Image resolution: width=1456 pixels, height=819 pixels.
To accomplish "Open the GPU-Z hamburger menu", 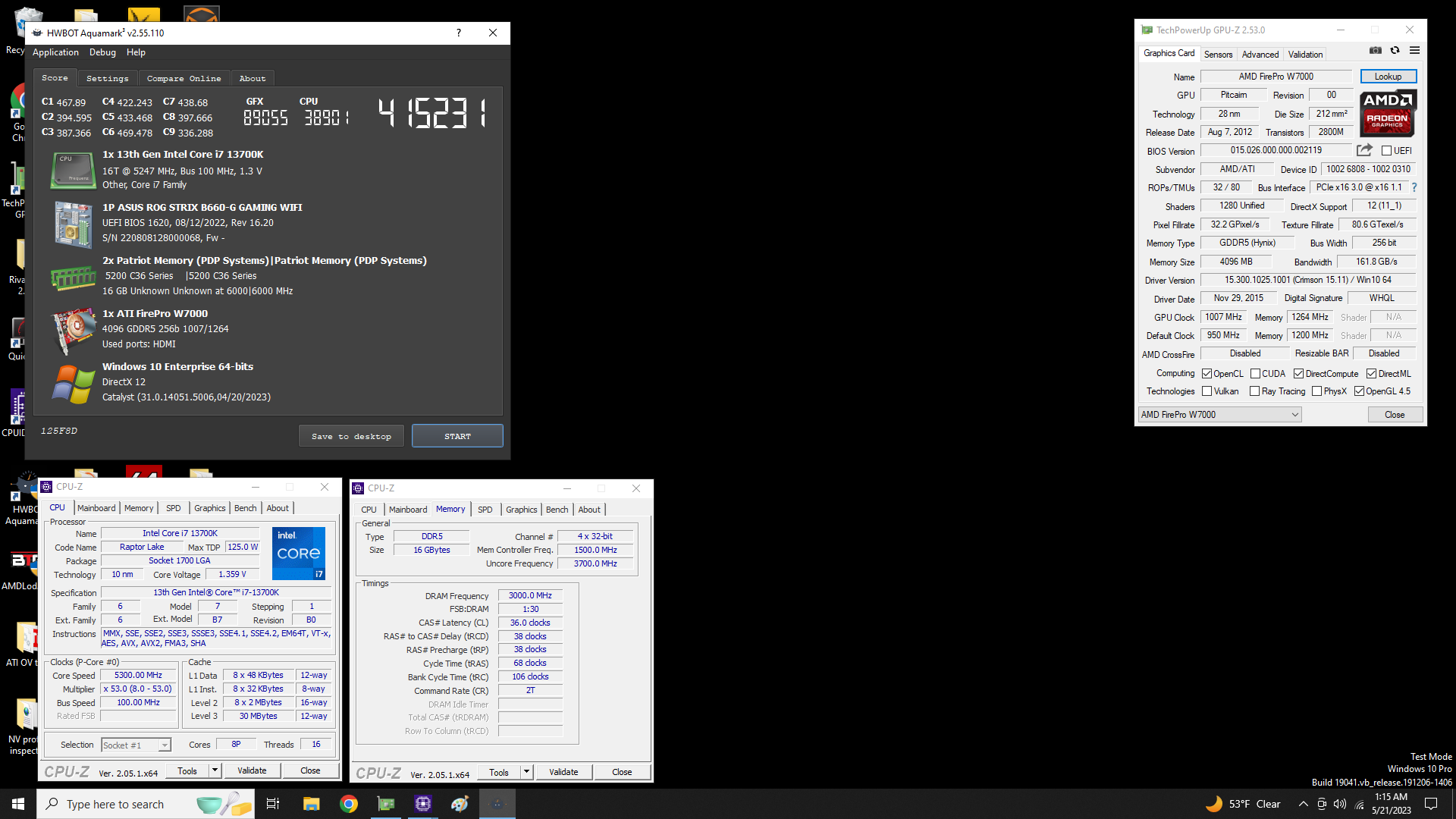I will click(1414, 51).
